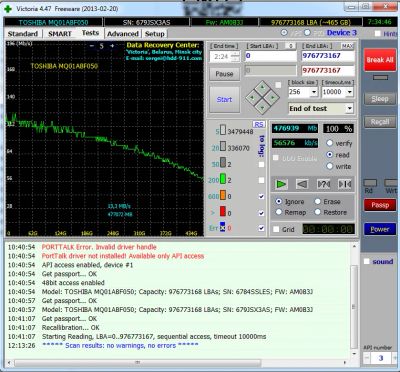Screen dimensions: 400x372
Task: Click the Pause button
Action: [x=224, y=74]
